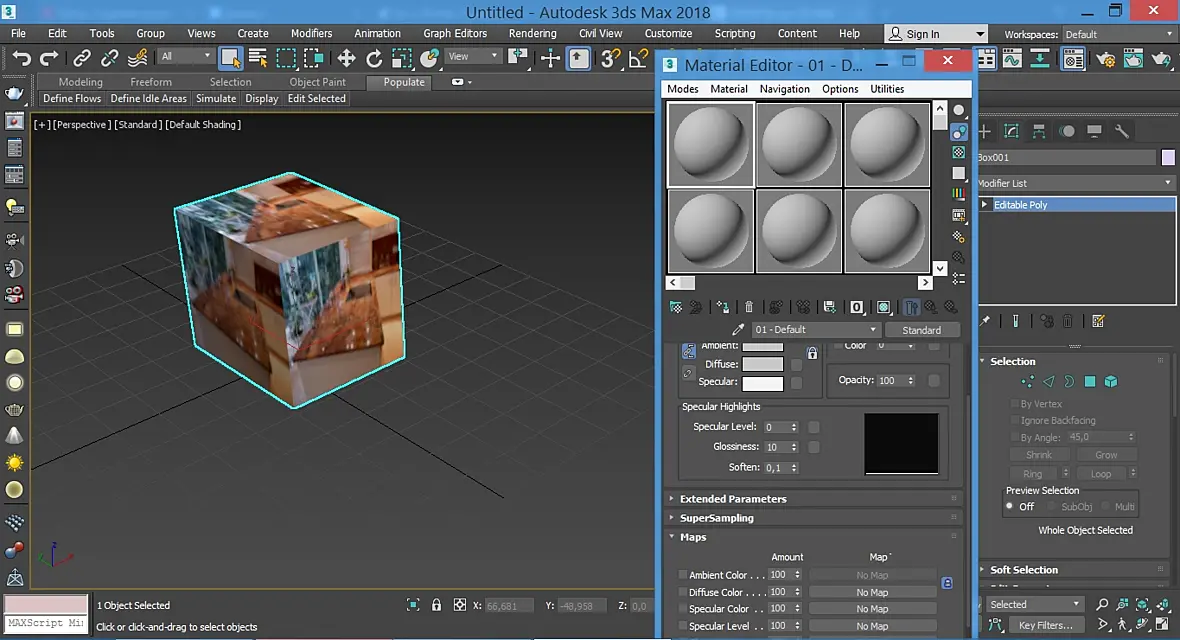Click the Reset Map/Mtl trash icon
This screenshot has height=640, width=1180.
click(749, 307)
